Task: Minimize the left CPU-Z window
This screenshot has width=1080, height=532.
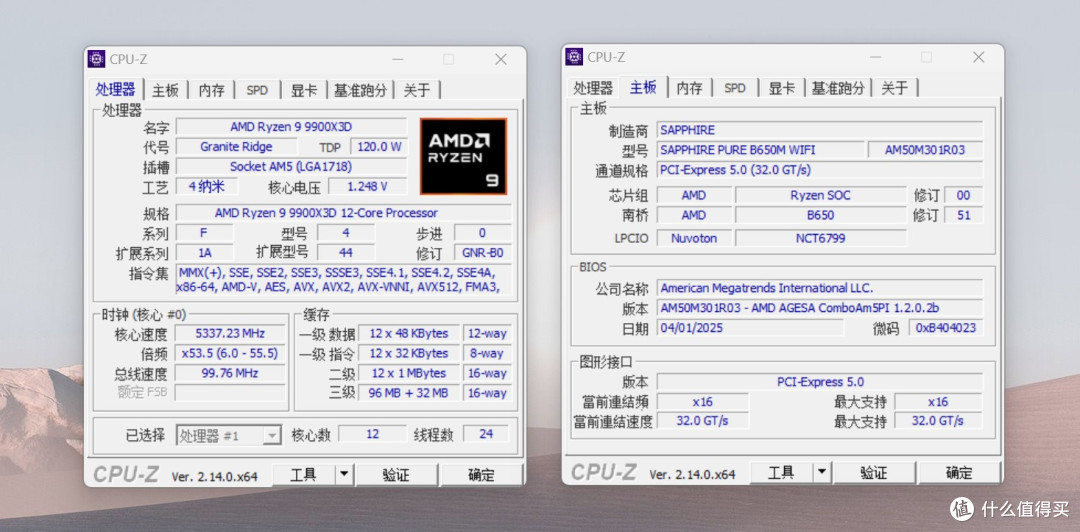Action: 397,59
